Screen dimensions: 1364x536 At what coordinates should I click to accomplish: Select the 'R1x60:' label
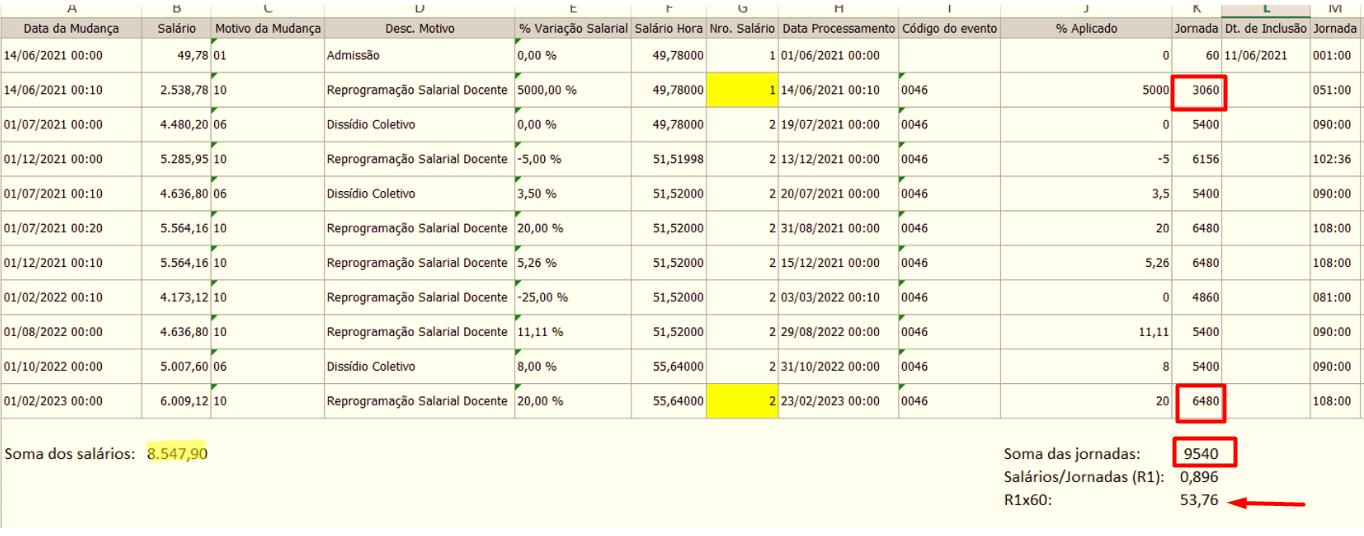(1028, 500)
